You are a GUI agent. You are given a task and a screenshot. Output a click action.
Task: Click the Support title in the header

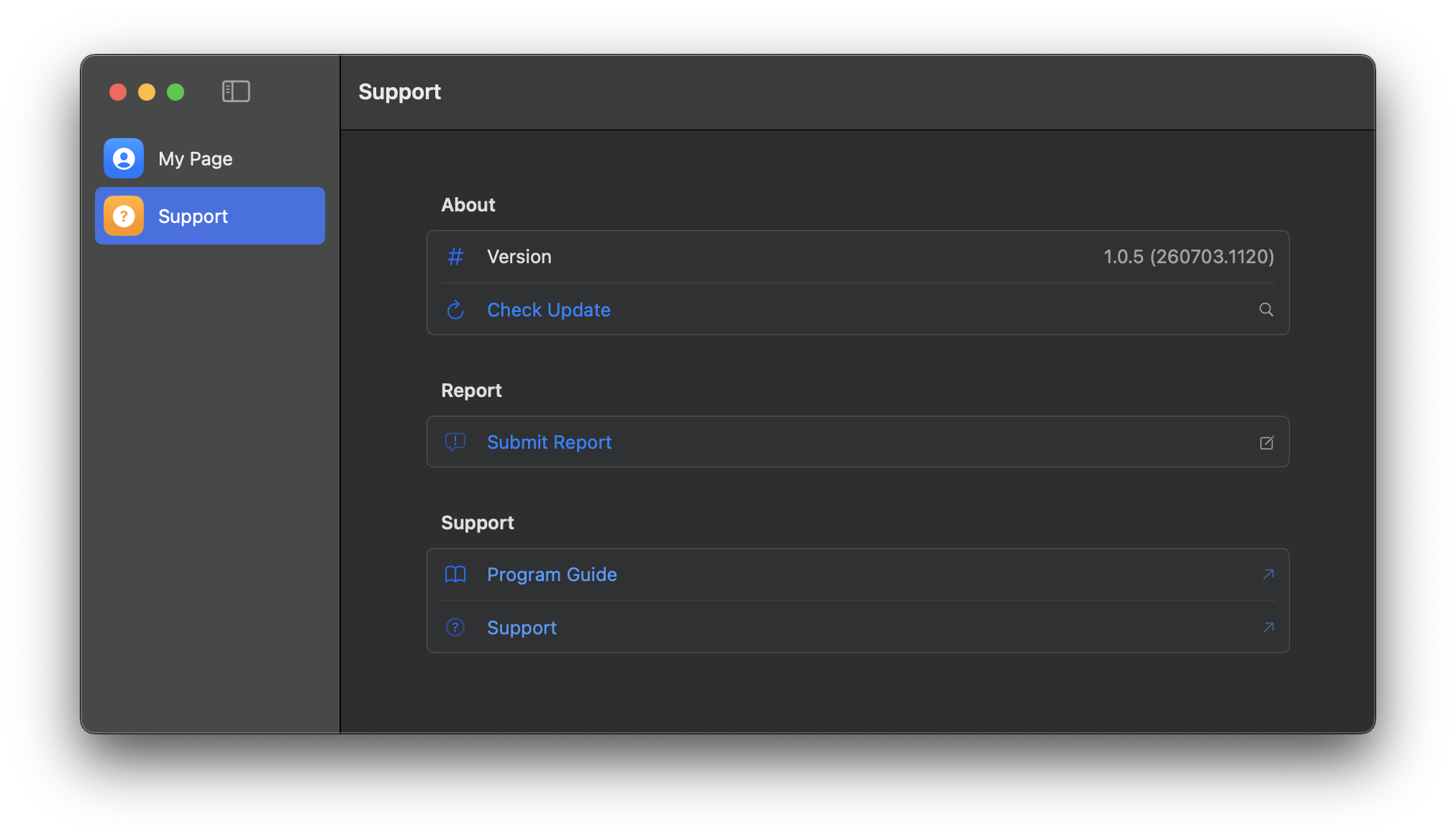tap(400, 92)
